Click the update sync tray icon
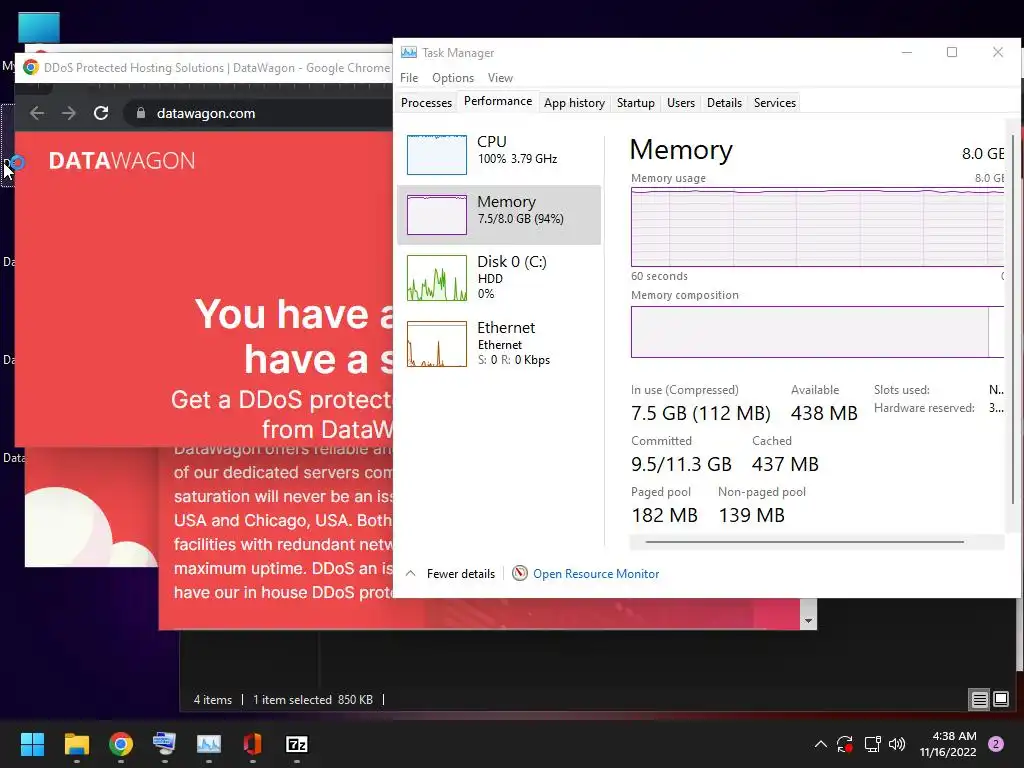1024x768 pixels. click(845, 744)
